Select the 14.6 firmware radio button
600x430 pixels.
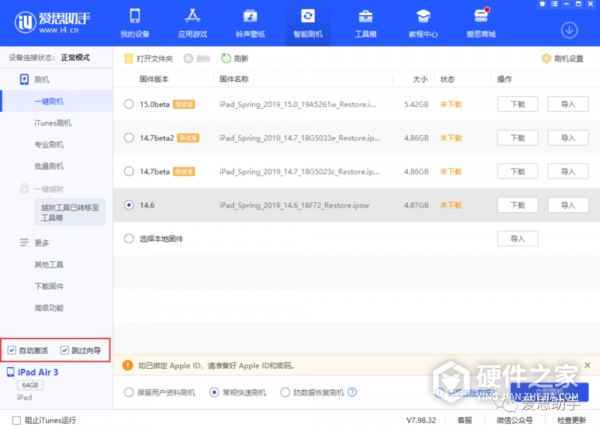[x=129, y=205]
